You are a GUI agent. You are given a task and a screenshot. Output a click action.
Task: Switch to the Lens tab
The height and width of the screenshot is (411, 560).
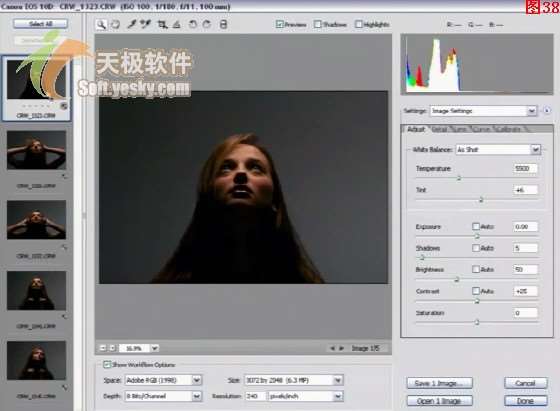460,129
